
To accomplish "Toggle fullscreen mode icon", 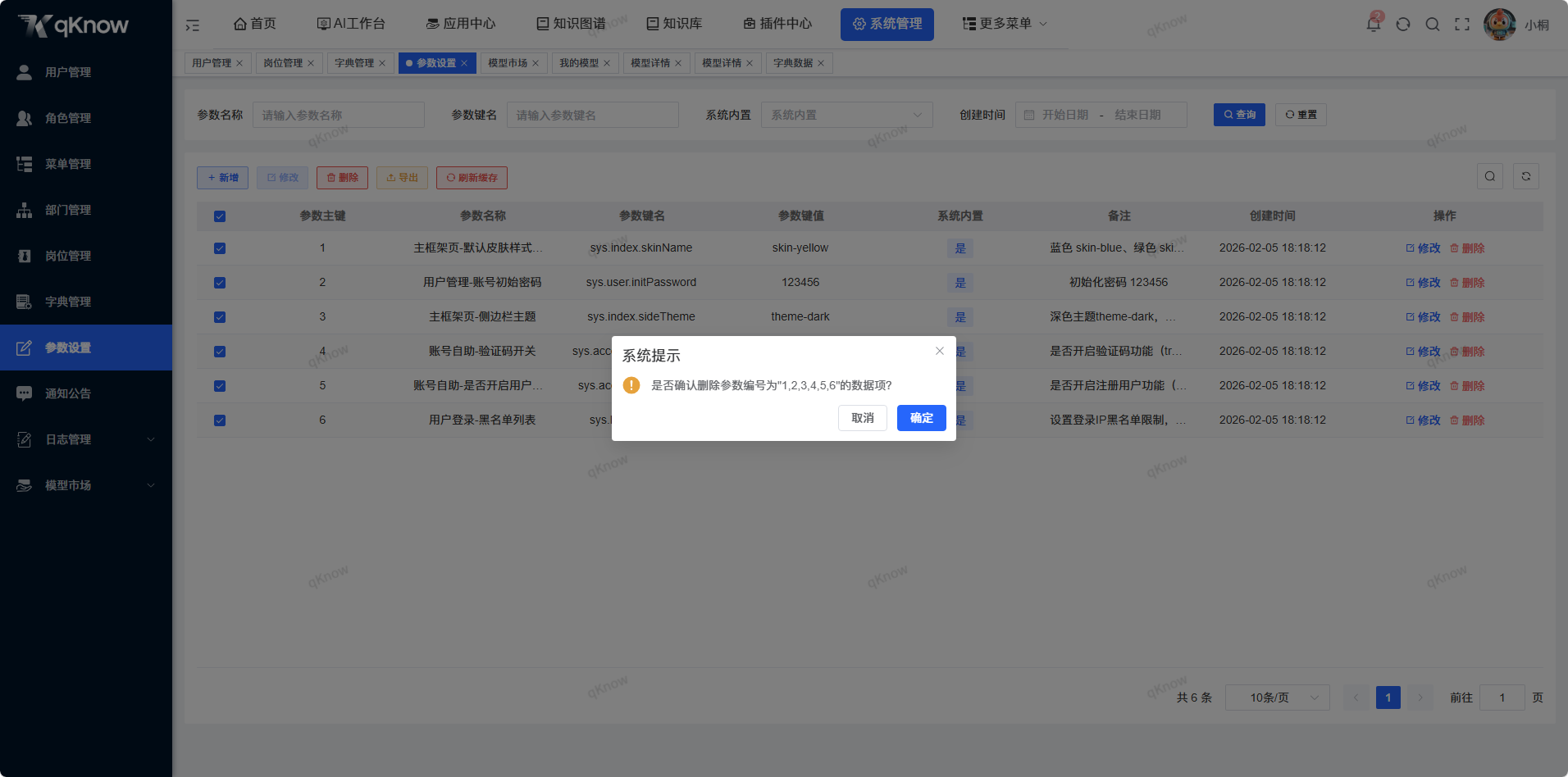I will tap(1462, 24).
